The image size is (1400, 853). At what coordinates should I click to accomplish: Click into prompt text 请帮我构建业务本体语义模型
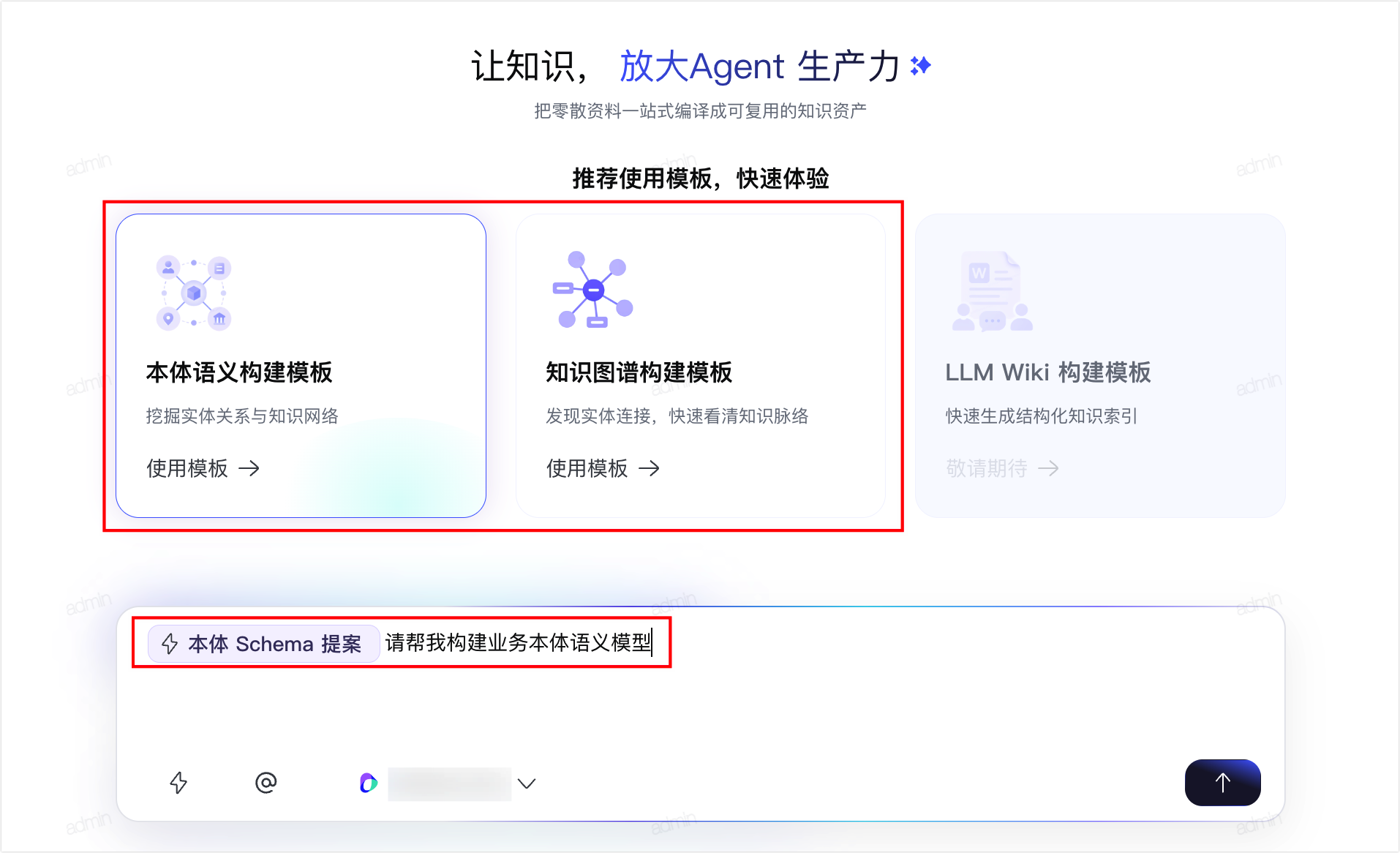click(519, 643)
